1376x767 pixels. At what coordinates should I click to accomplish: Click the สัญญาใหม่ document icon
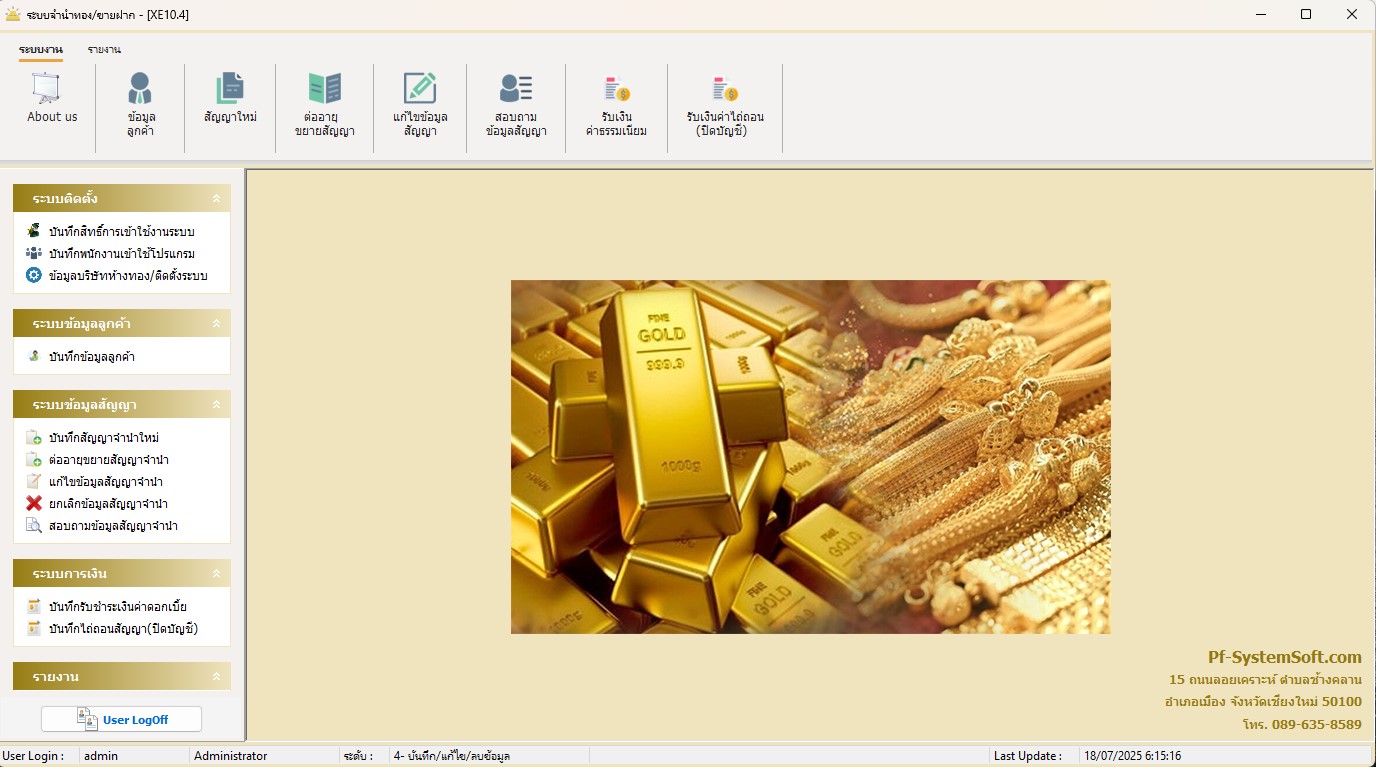pyautogui.click(x=230, y=89)
